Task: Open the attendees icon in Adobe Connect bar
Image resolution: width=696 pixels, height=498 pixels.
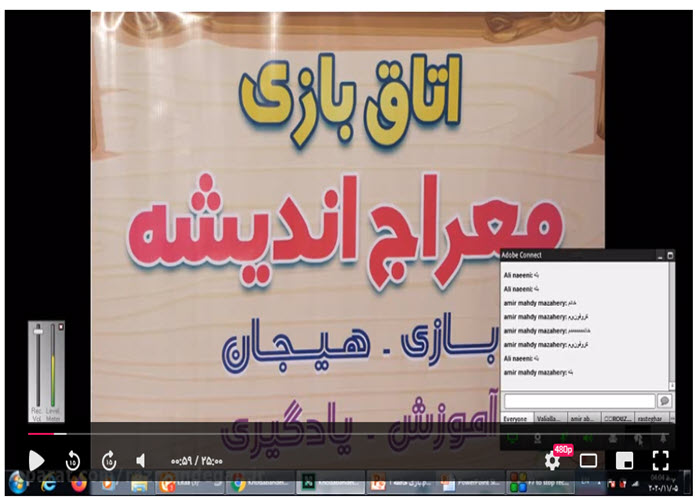Action: tap(613, 439)
